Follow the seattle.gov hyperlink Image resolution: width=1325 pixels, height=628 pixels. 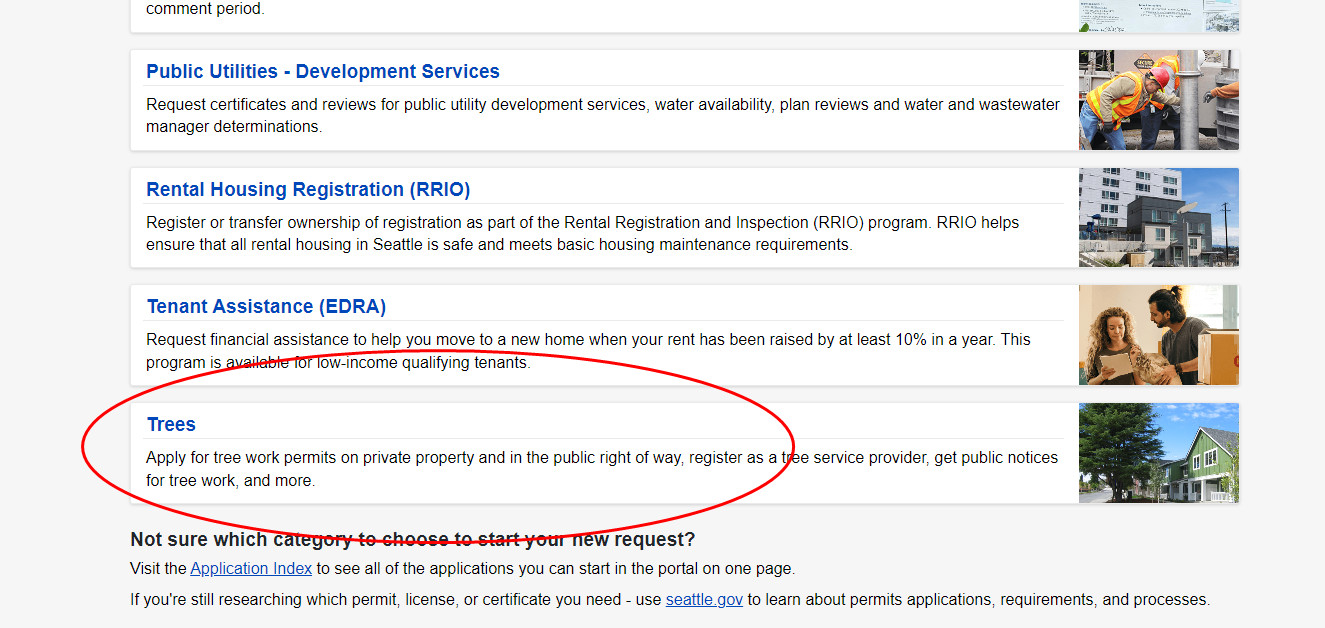[704, 600]
